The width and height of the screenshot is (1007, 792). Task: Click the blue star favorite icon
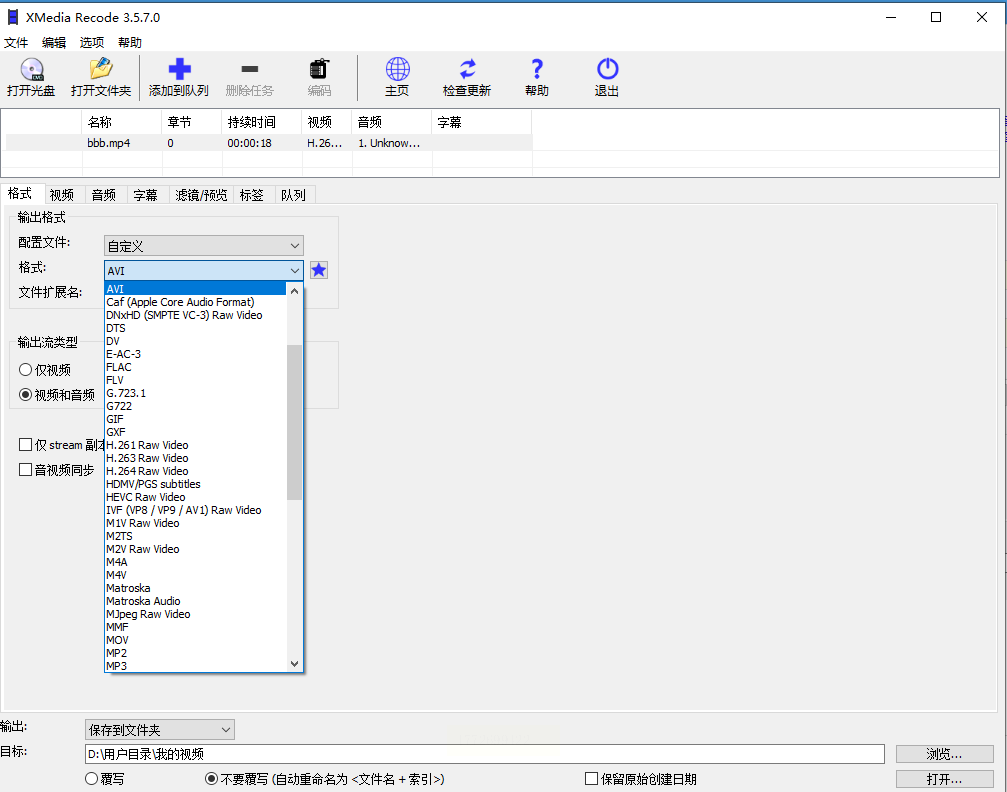coord(319,270)
